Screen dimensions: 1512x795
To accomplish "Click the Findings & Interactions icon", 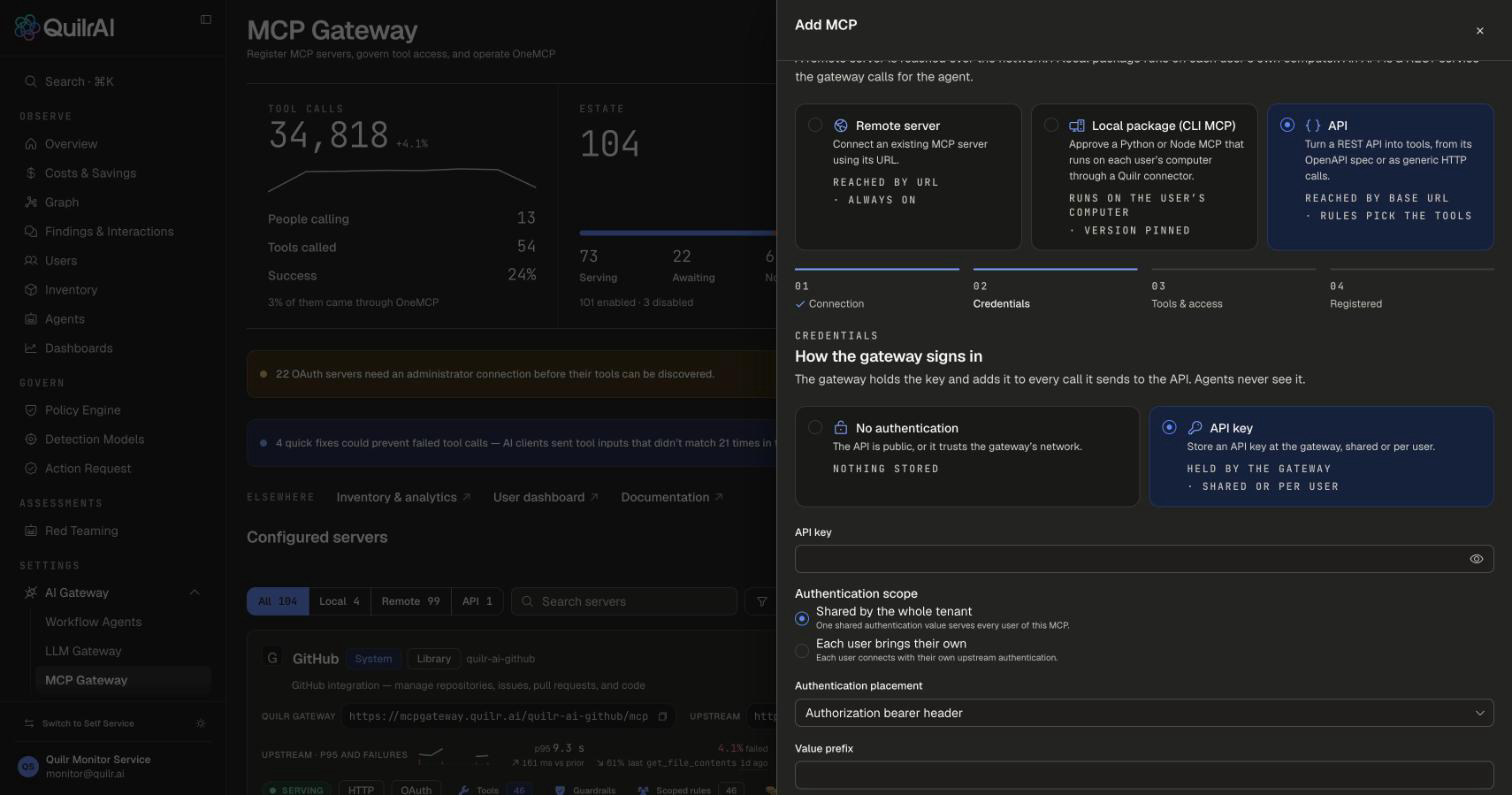I will 31,231.
